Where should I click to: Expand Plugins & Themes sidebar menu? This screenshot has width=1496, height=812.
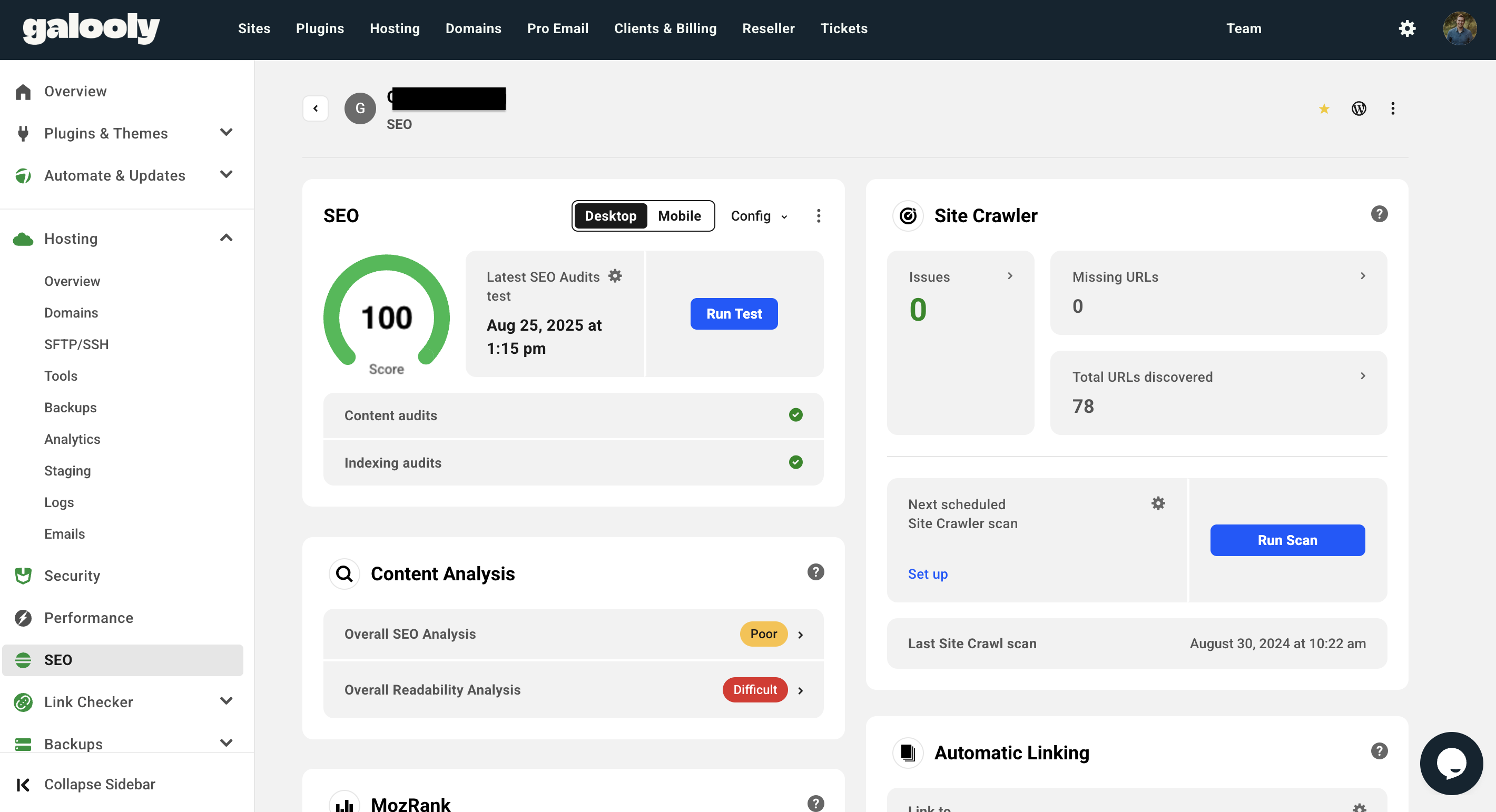226,133
